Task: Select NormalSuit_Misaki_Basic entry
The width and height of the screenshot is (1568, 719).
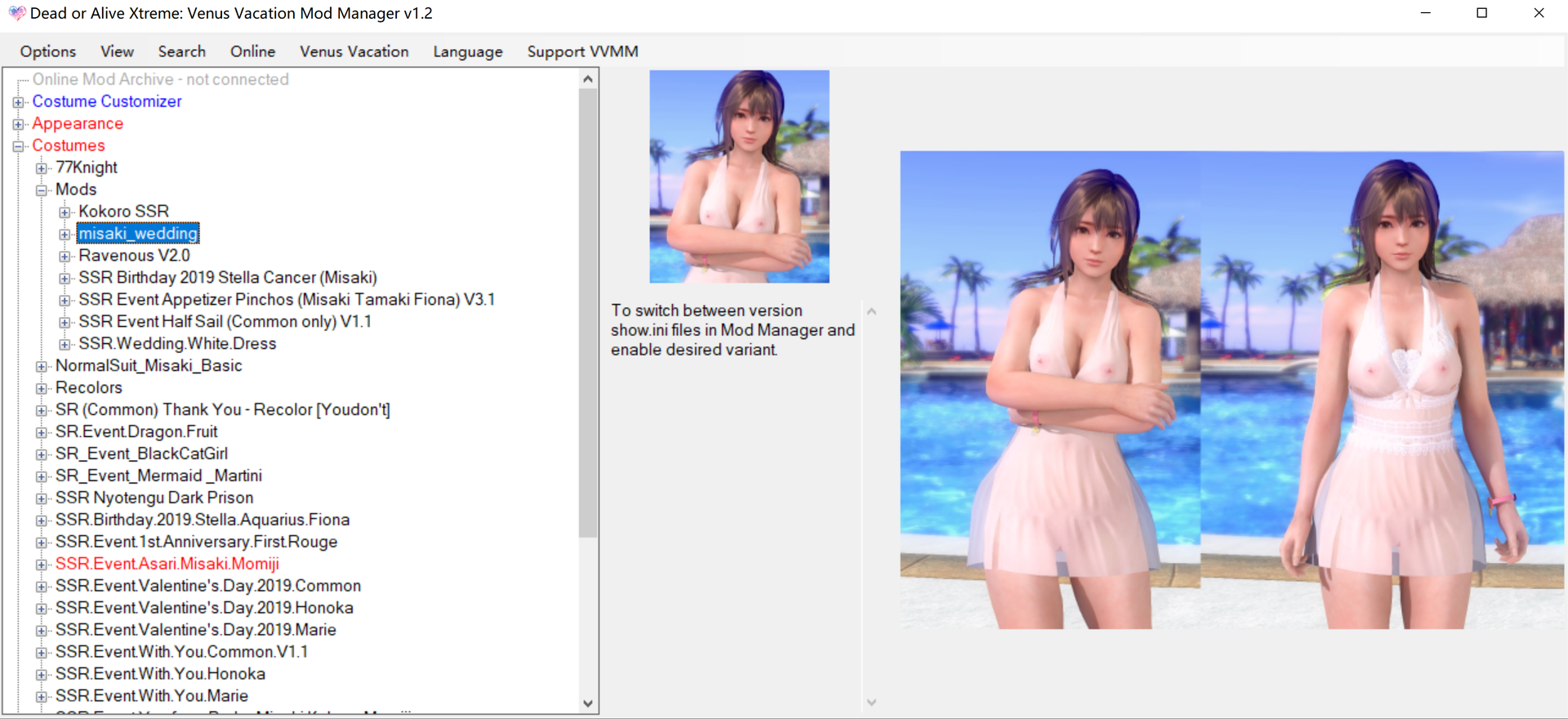Action: (x=149, y=366)
